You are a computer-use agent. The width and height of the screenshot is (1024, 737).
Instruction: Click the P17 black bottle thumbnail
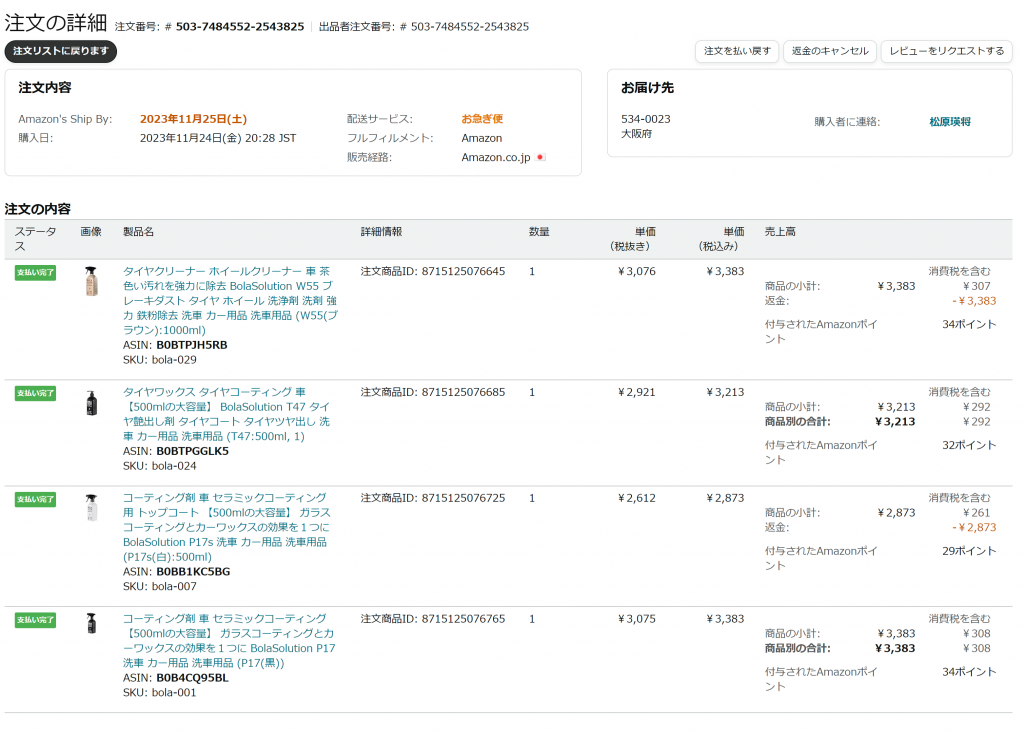point(91,623)
